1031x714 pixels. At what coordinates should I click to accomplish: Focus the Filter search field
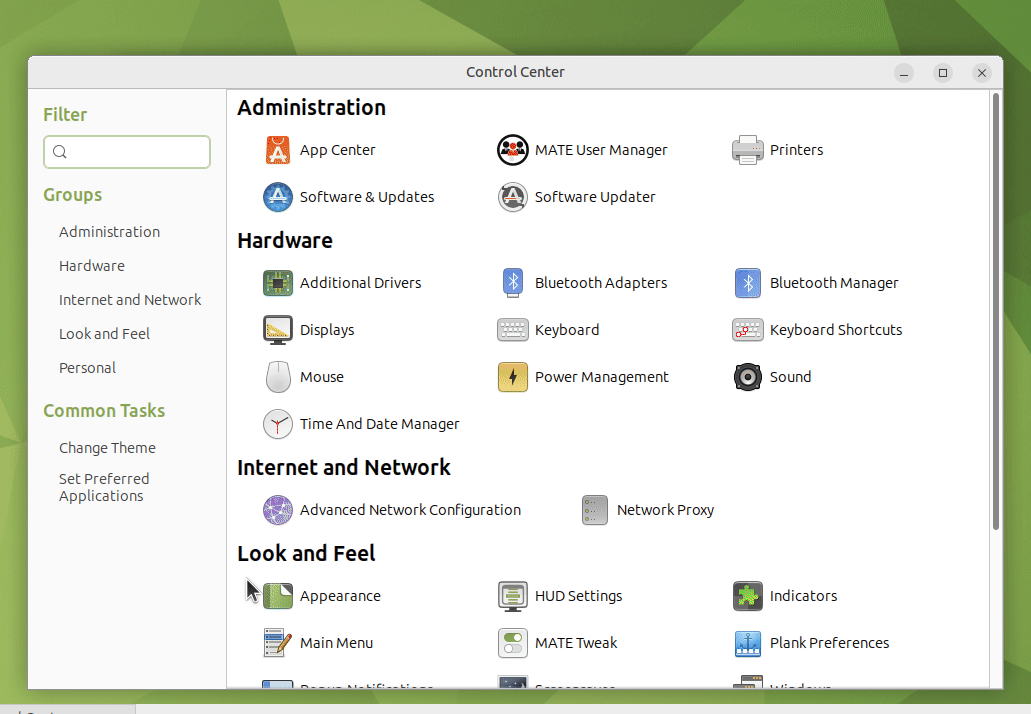pyautogui.click(x=127, y=152)
